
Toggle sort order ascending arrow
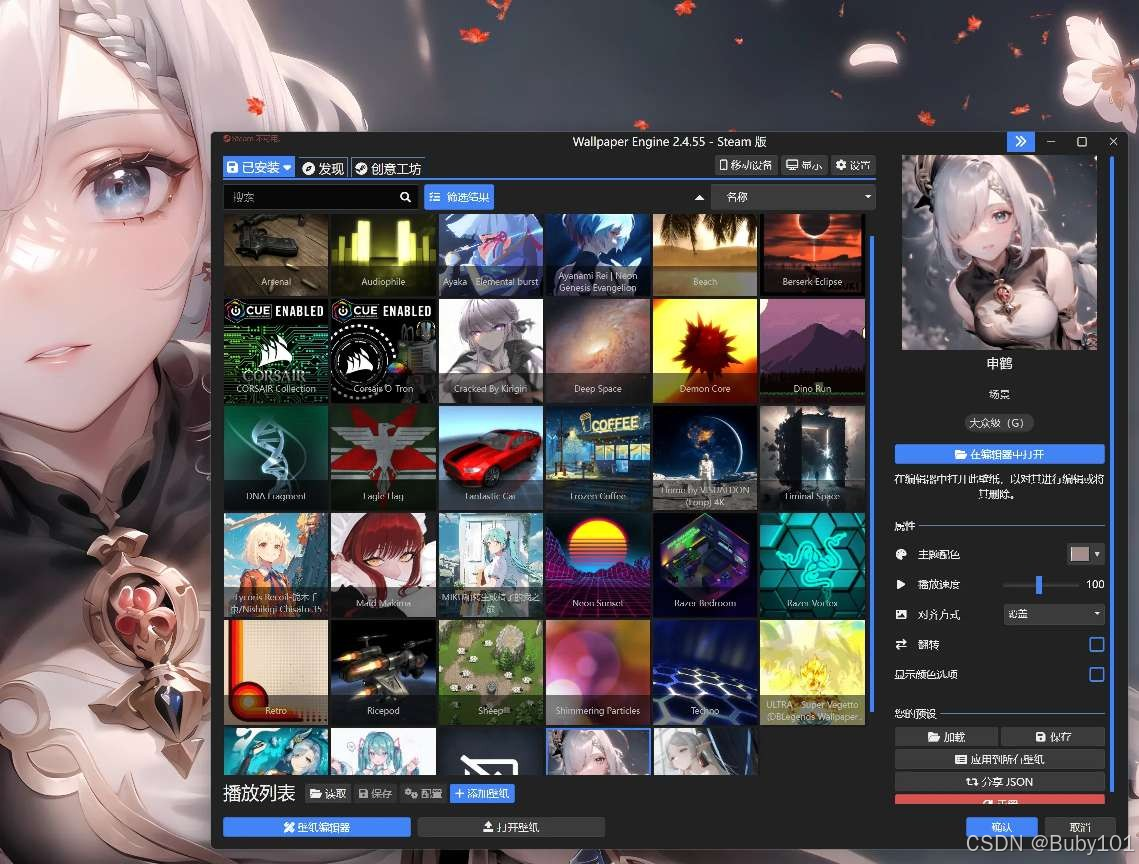pyautogui.click(x=699, y=197)
